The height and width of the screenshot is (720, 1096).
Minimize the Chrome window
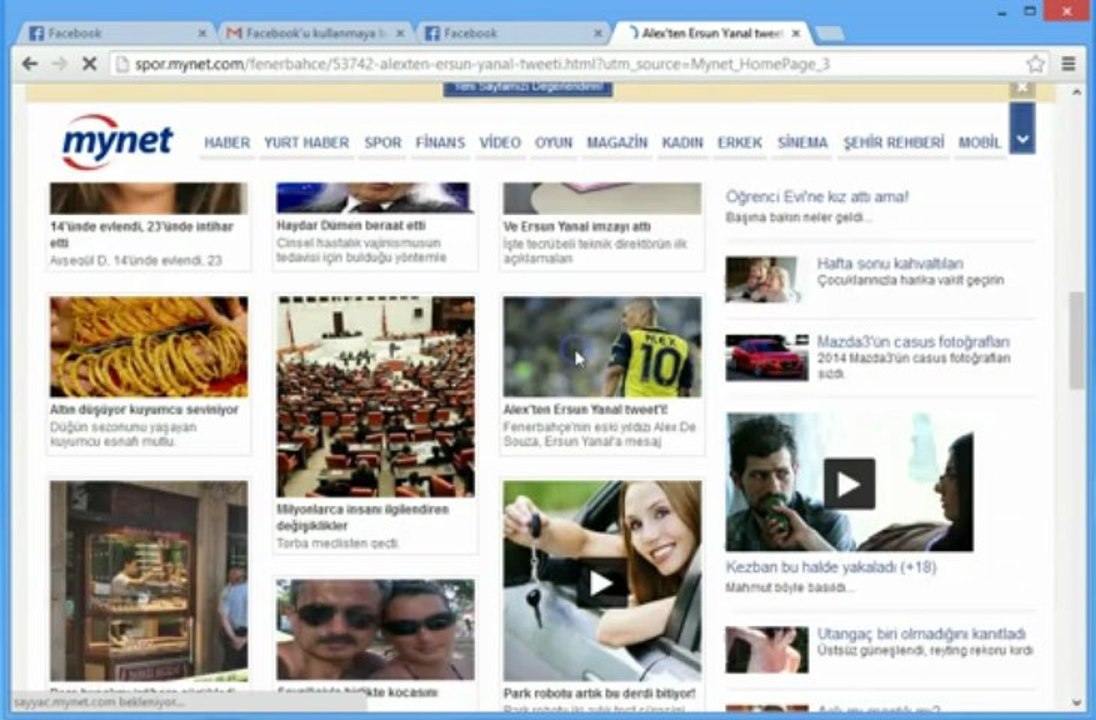coord(1002,12)
